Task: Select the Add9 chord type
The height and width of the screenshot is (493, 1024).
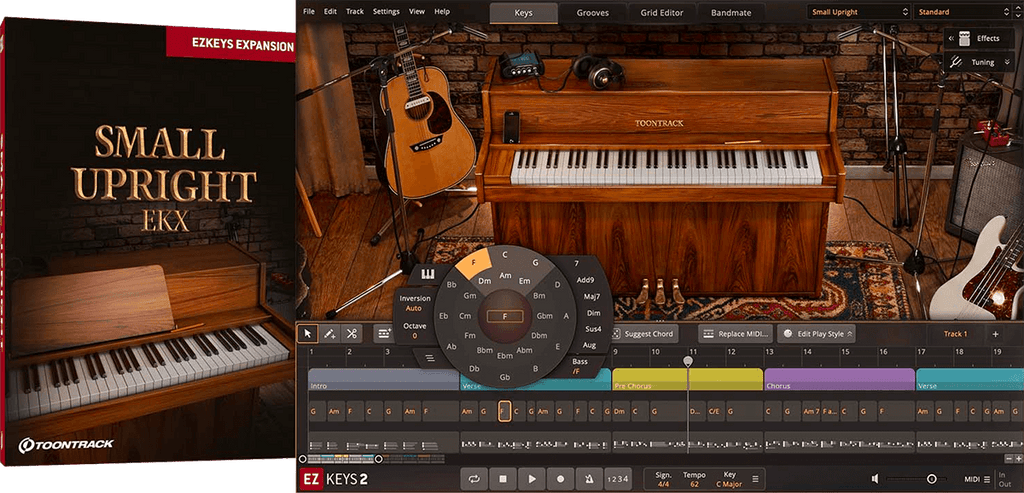Action: coord(586,280)
